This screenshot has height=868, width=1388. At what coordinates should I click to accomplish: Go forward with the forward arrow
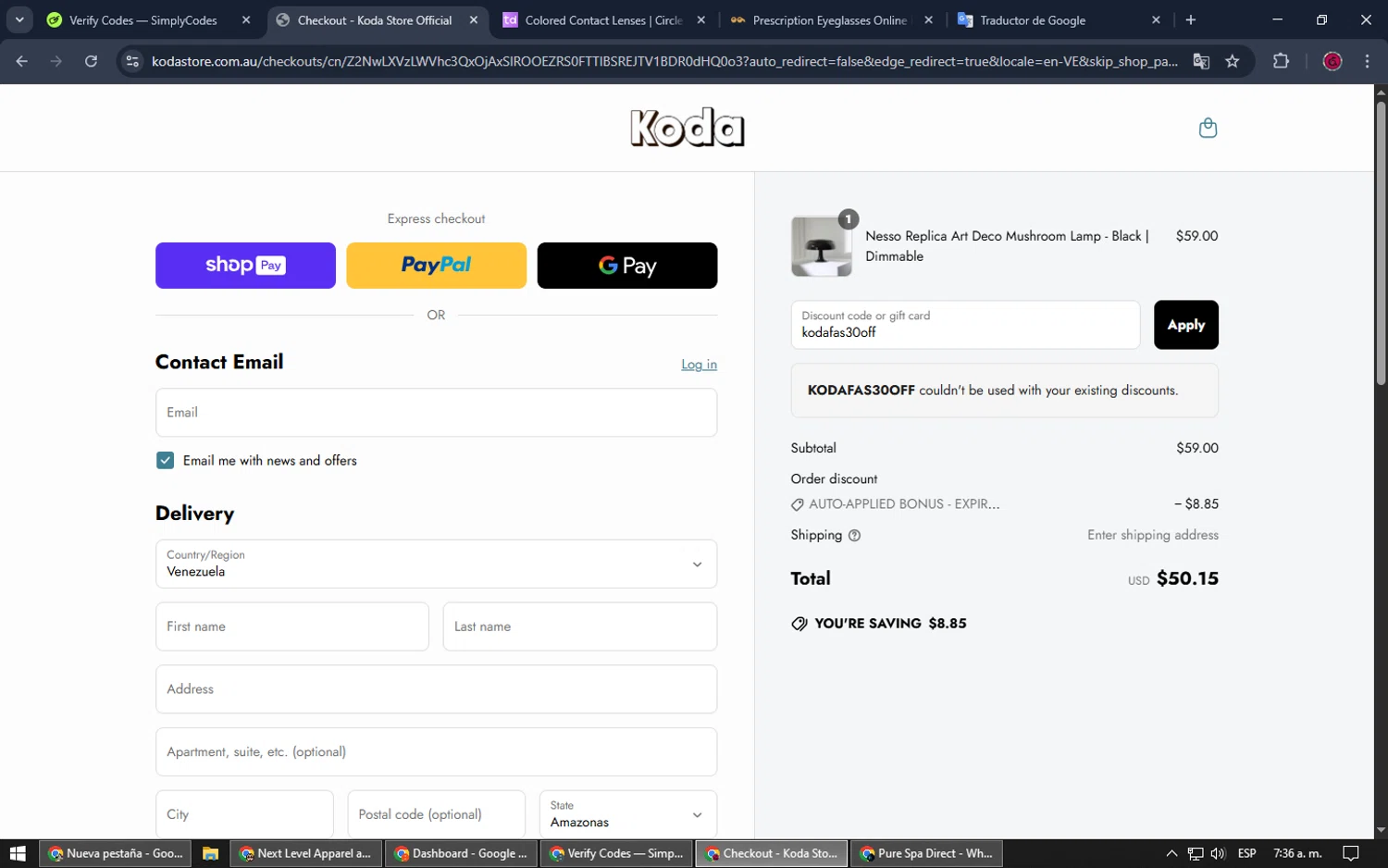(x=56, y=61)
